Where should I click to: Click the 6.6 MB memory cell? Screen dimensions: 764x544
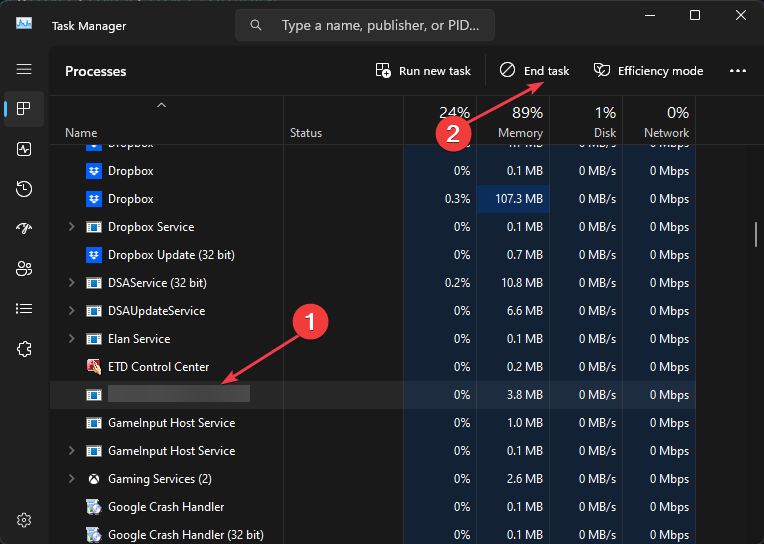pyautogui.click(x=513, y=311)
